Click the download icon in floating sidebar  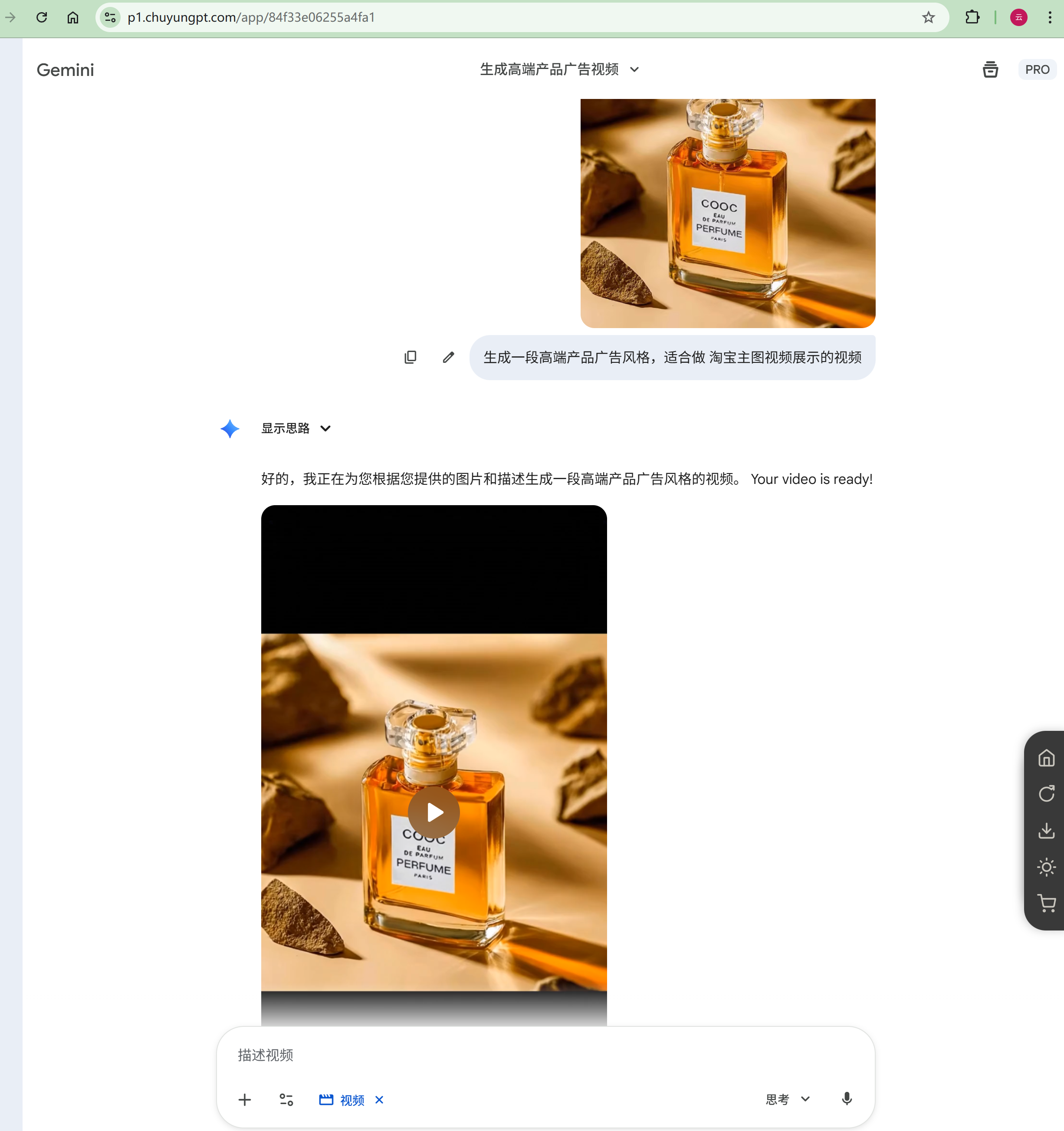click(x=1046, y=831)
